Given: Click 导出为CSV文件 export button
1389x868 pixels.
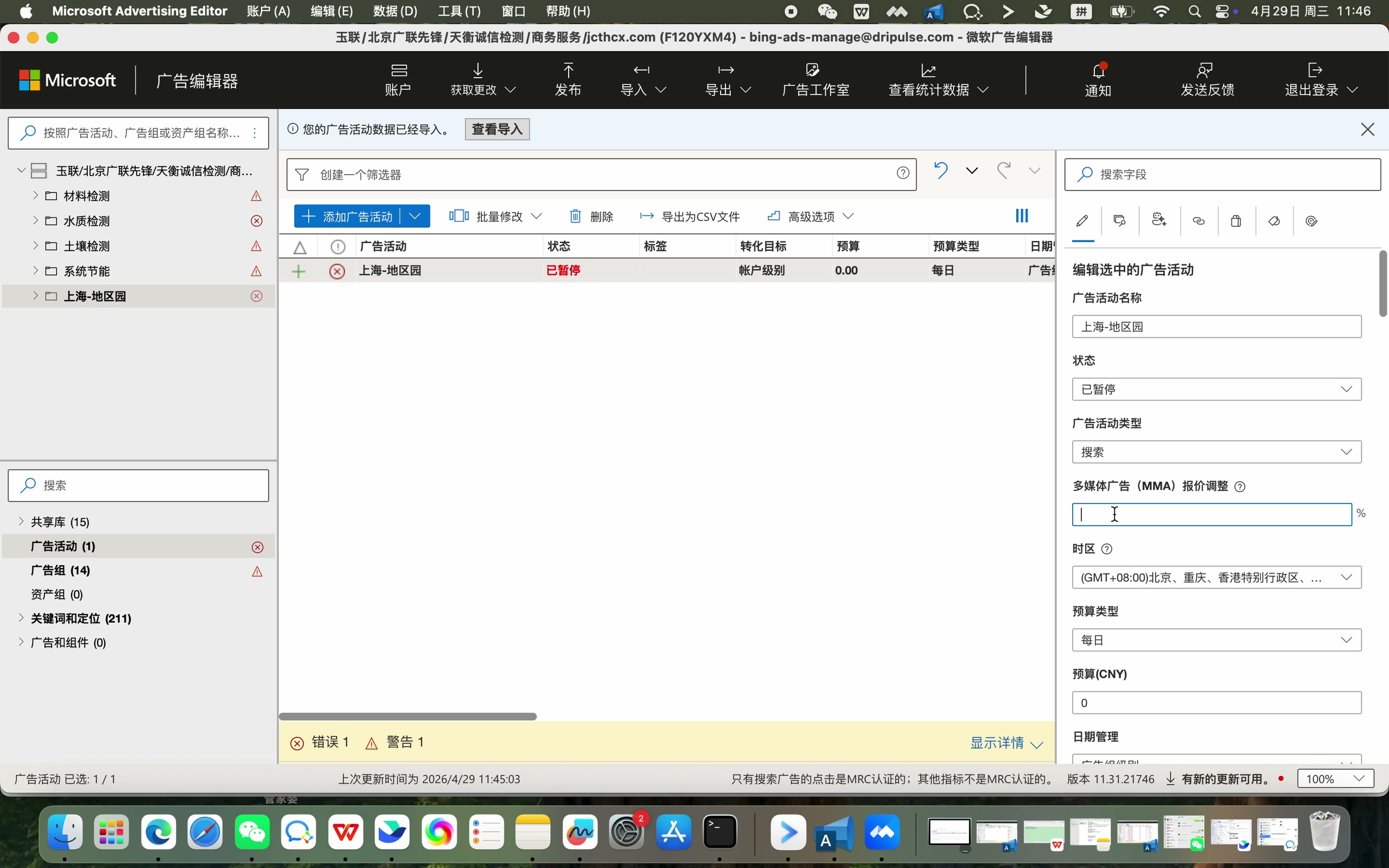Looking at the screenshot, I should tap(689, 216).
